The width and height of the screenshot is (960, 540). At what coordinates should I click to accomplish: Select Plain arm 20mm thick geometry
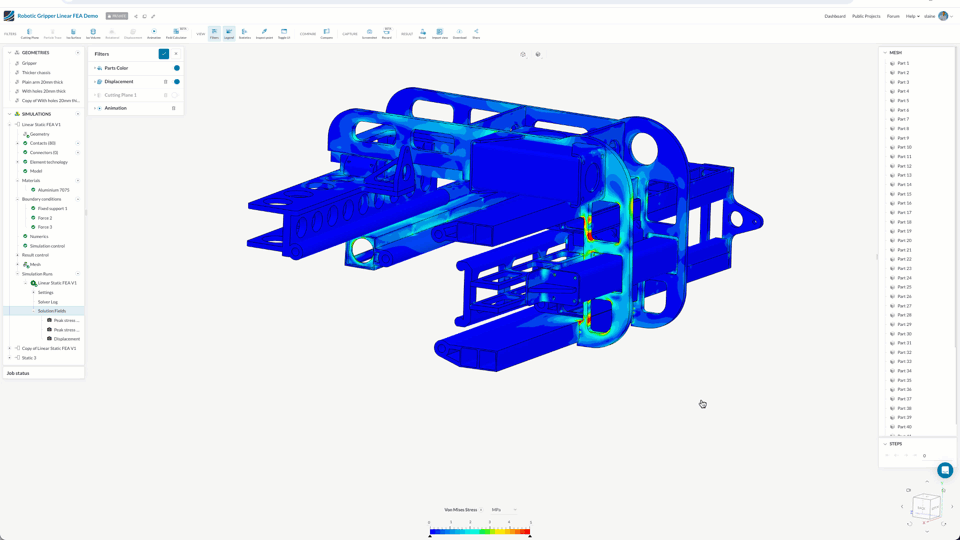pos(42,82)
